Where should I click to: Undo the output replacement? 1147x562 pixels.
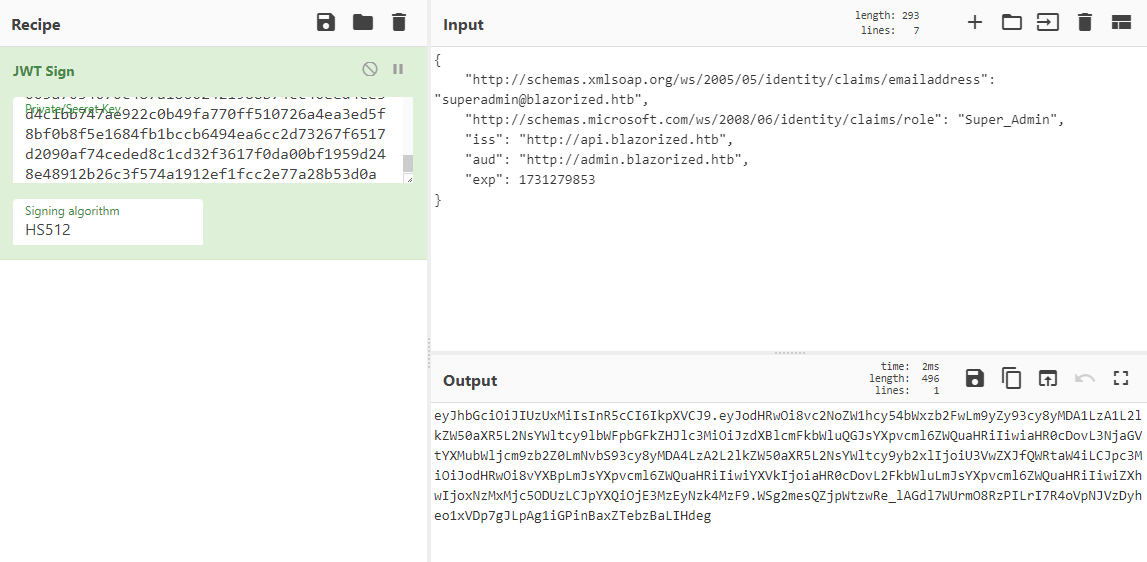click(1084, 378)
